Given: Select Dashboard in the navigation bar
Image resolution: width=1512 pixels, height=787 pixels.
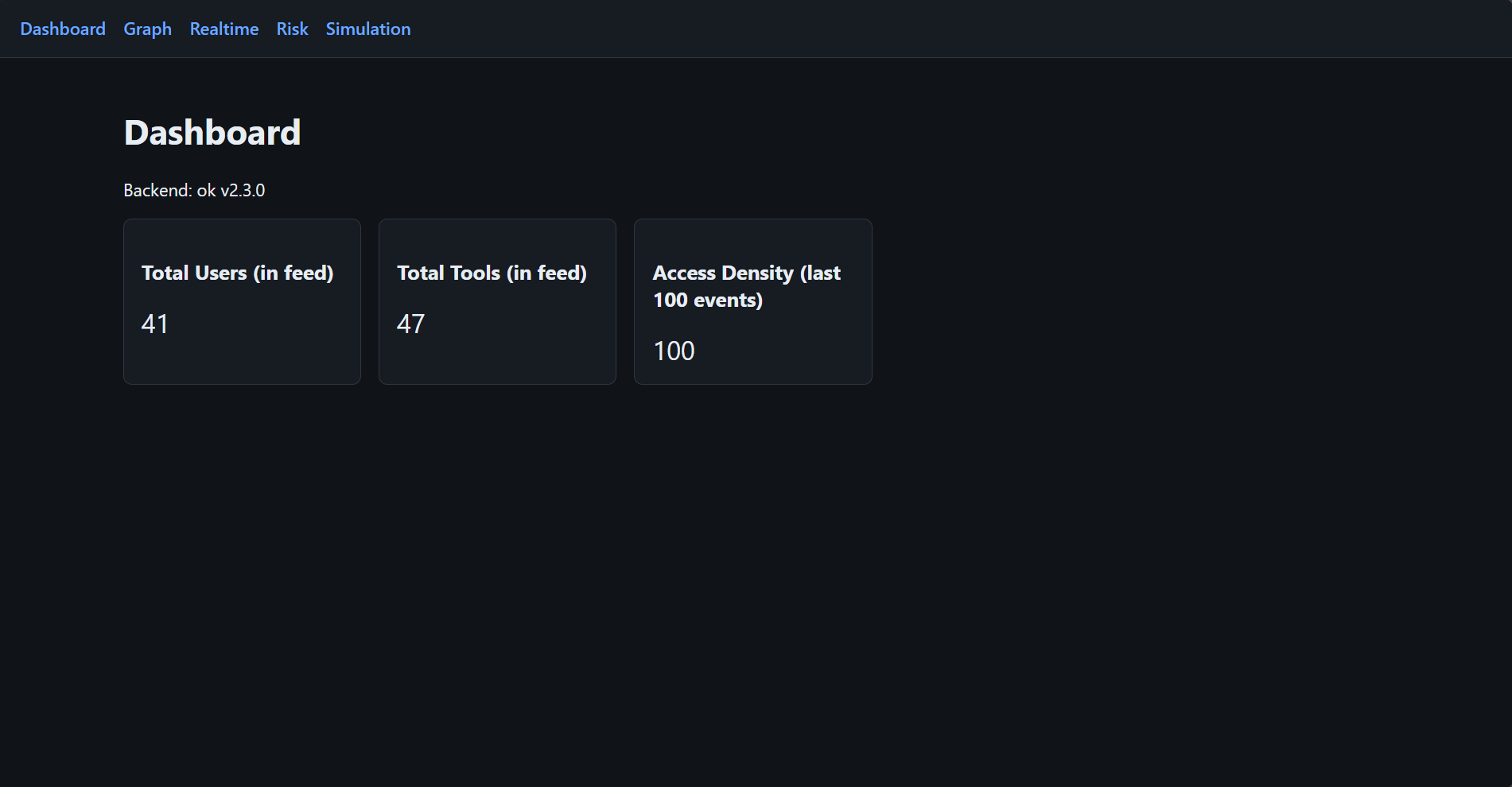Looking at the screenshot, I should pyautogui.click(x=63, y=29).
